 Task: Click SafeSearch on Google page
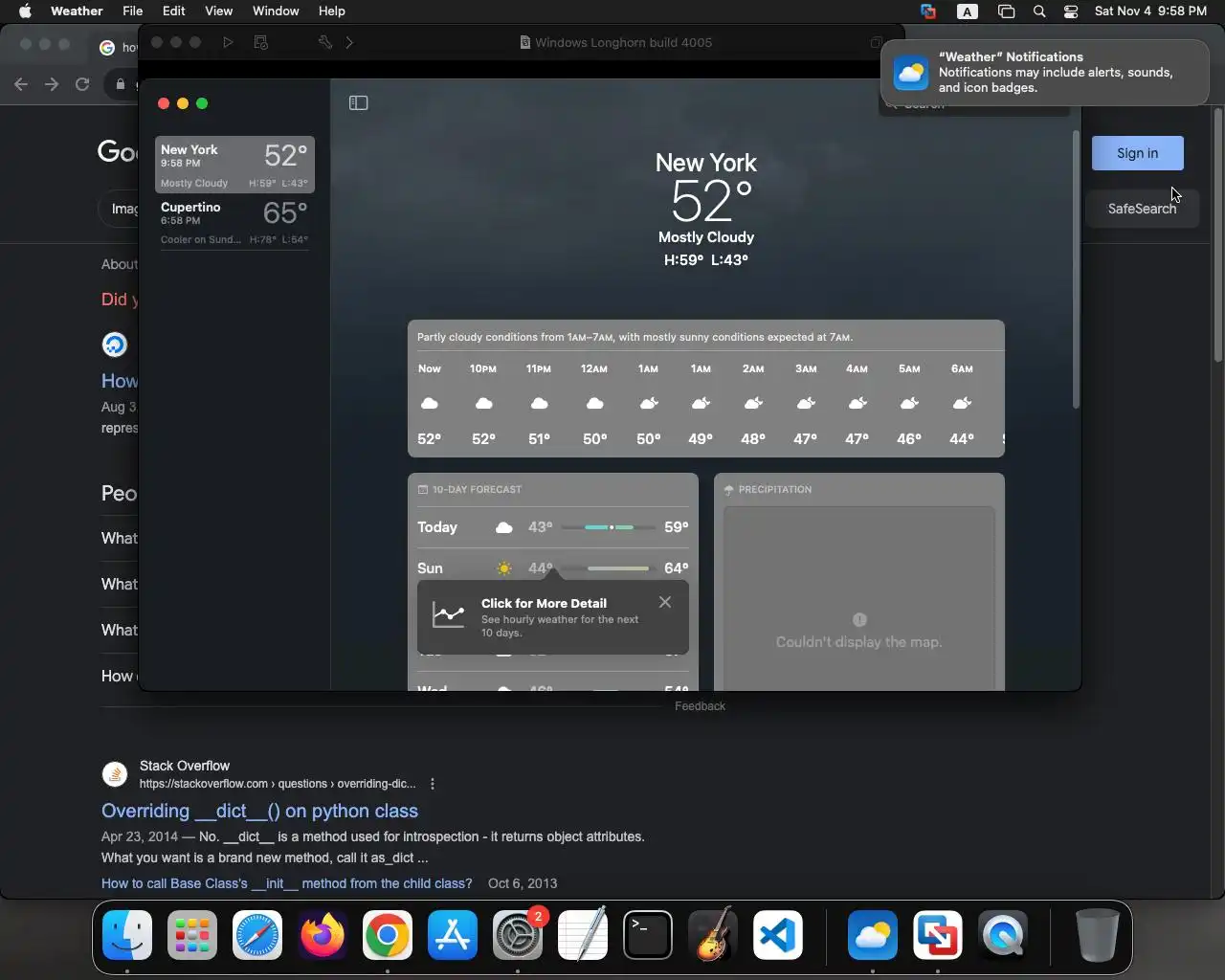coord(1142,209)
